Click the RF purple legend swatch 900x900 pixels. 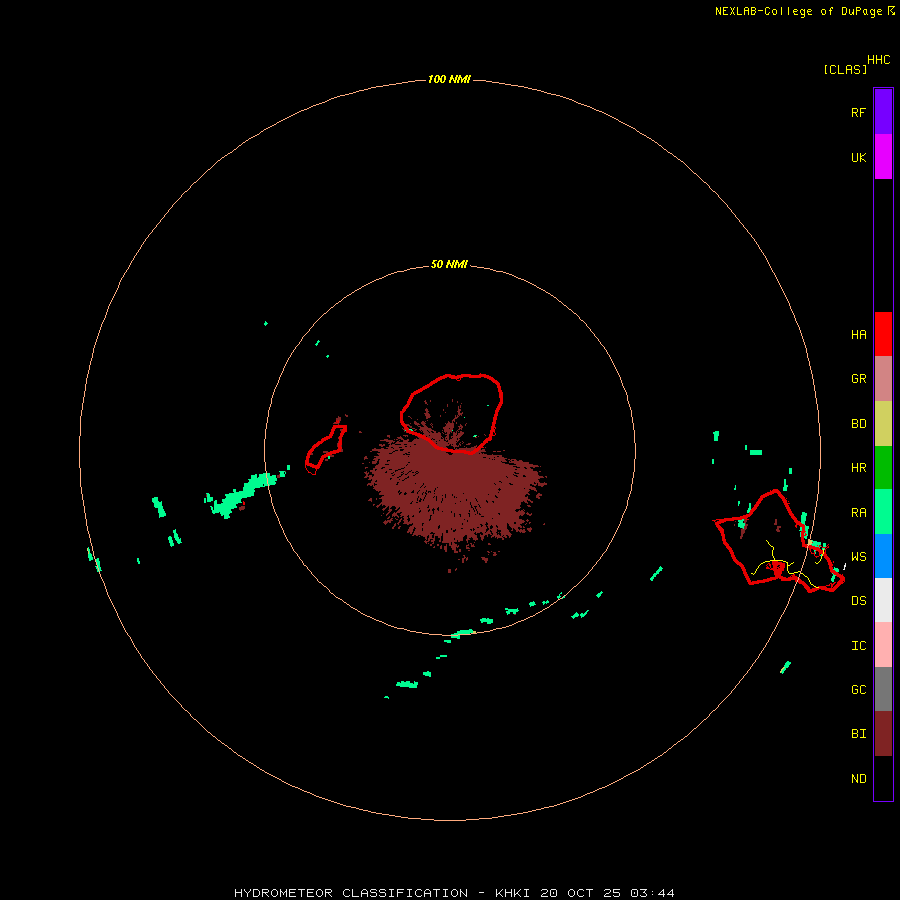click(883, 112)
